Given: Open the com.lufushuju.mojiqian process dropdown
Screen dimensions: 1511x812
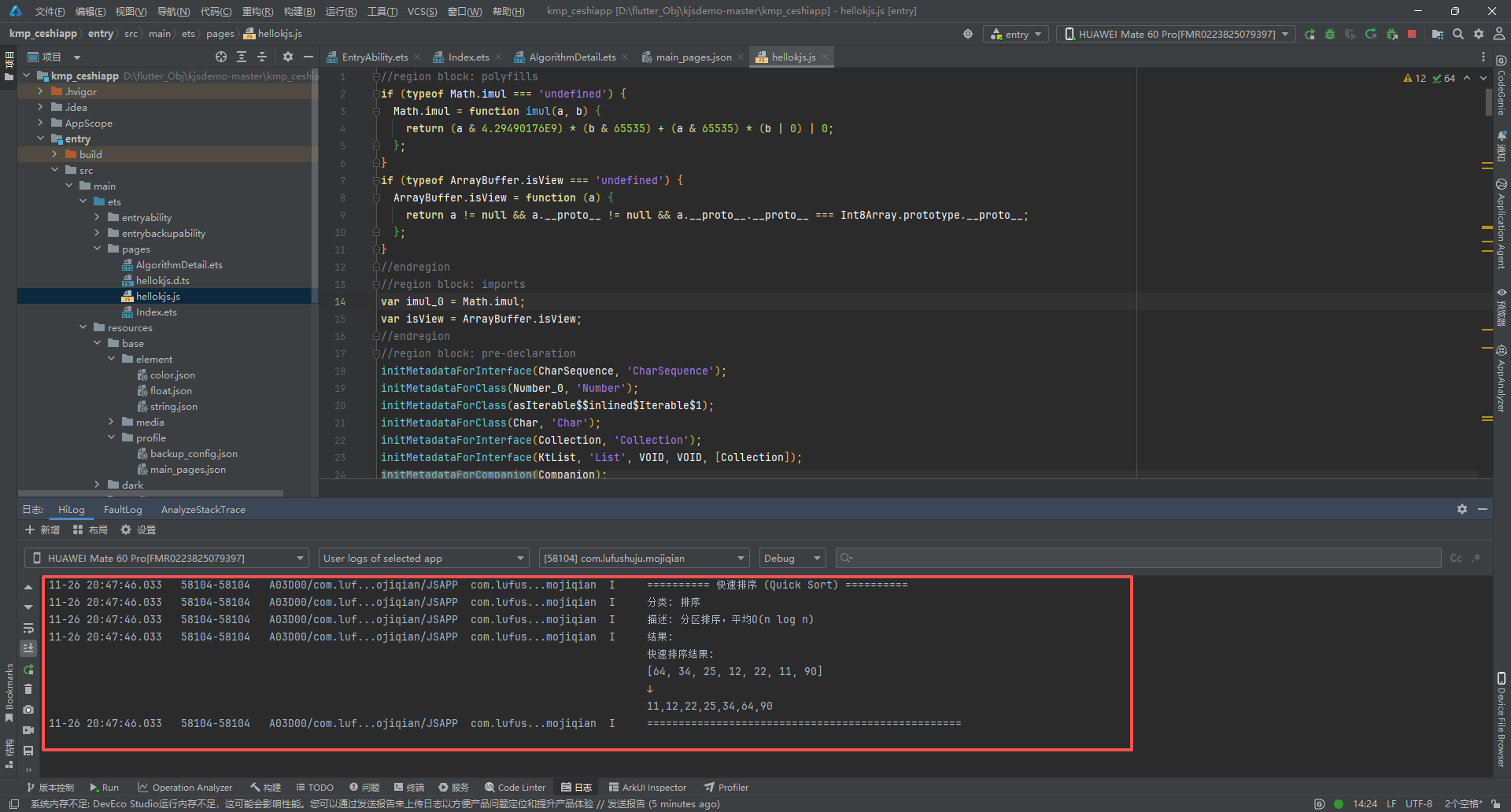Looking at the screenshot, I should 644,558.
